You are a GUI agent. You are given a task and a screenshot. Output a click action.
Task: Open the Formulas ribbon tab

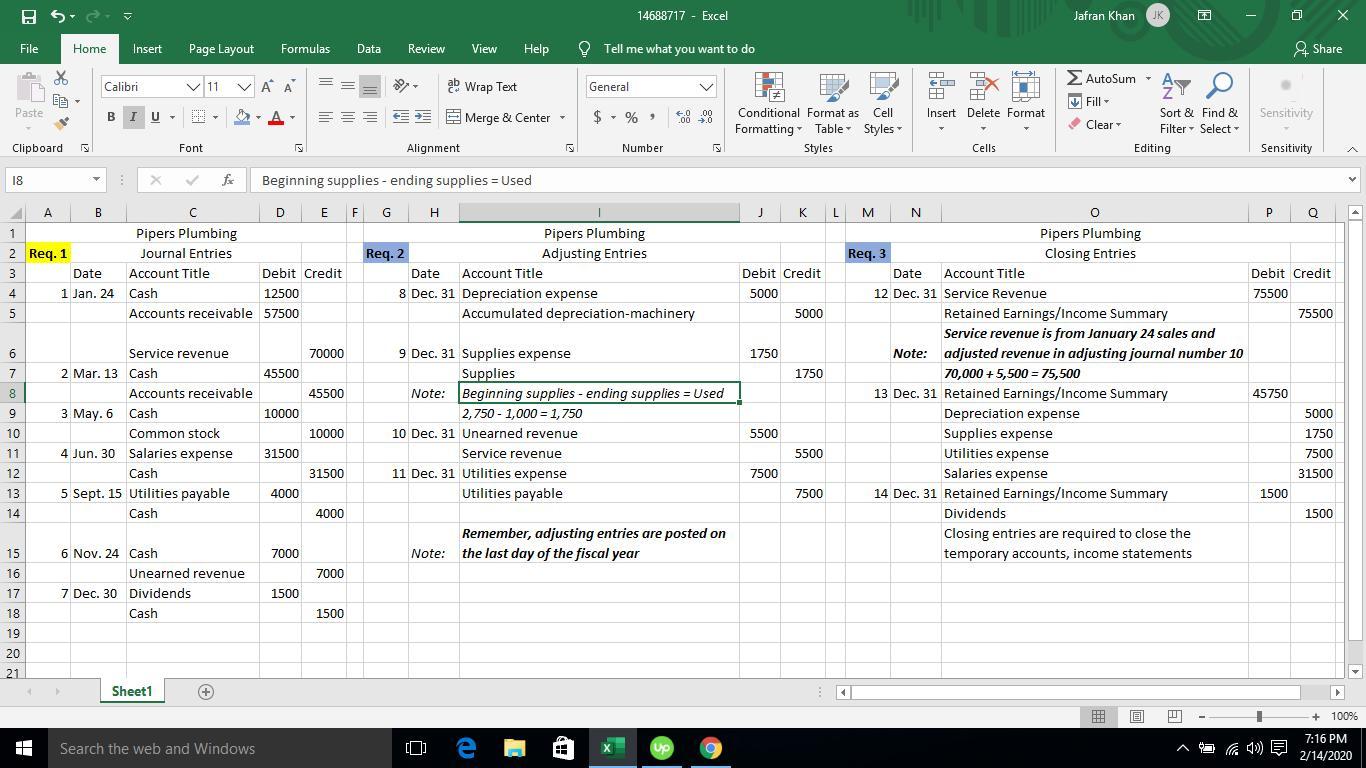(305, 49)
